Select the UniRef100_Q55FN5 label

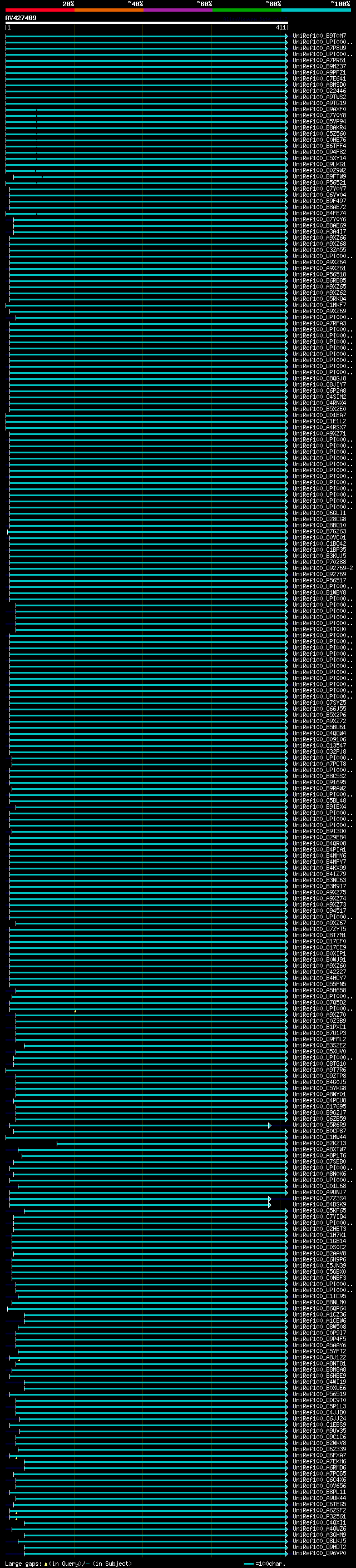click(319, 985)
